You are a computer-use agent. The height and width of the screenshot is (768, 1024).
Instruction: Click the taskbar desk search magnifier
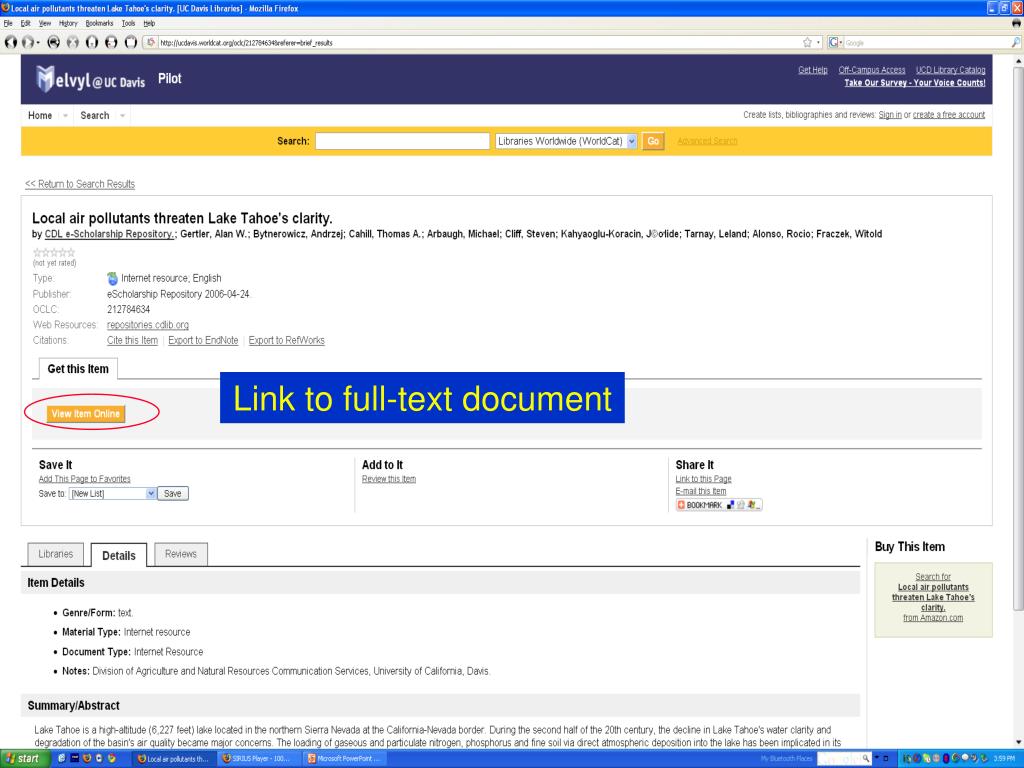865,758
